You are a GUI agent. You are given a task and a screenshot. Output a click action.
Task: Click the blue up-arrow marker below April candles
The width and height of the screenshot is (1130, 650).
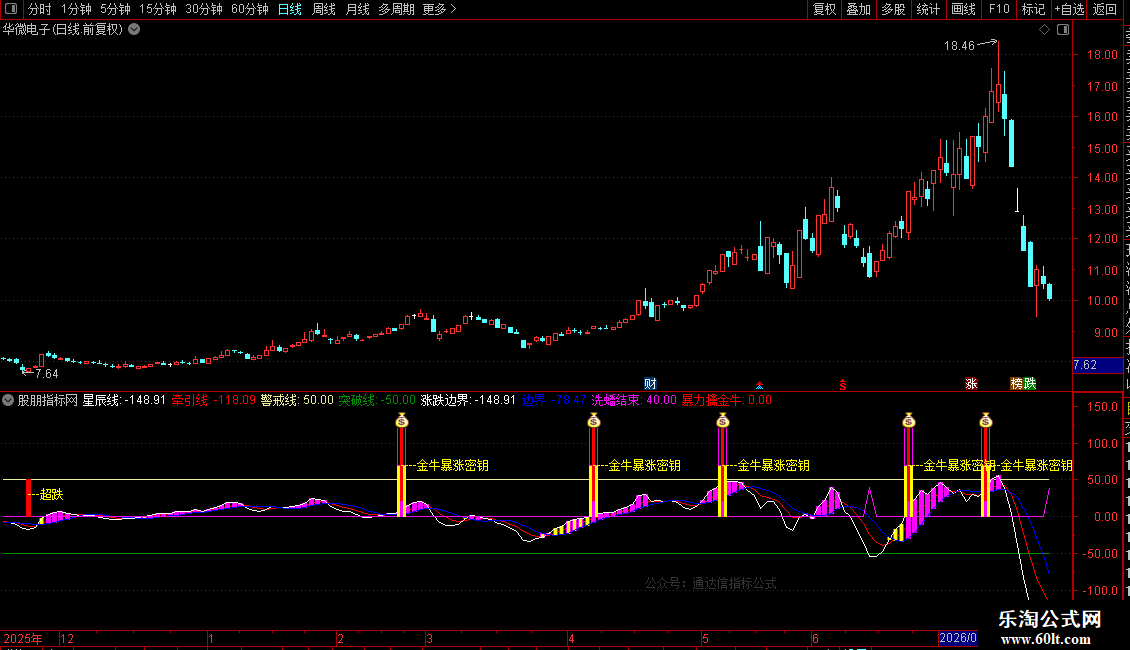click(x=759, y=386)
